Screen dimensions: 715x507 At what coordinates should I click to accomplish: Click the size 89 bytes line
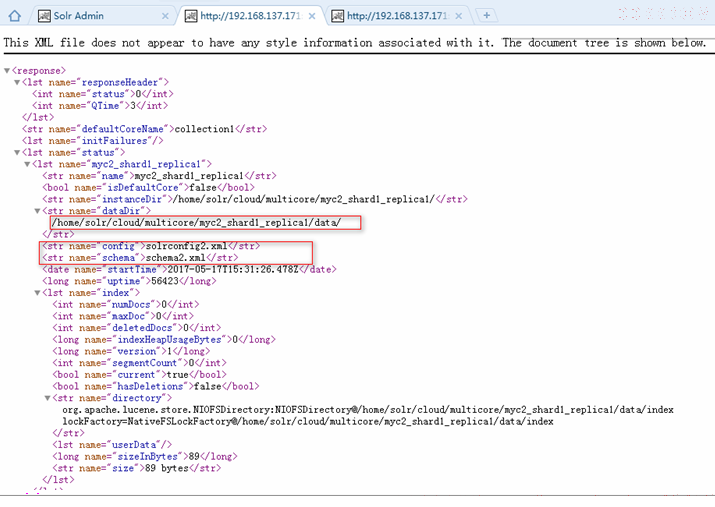[x=136, y=468]
